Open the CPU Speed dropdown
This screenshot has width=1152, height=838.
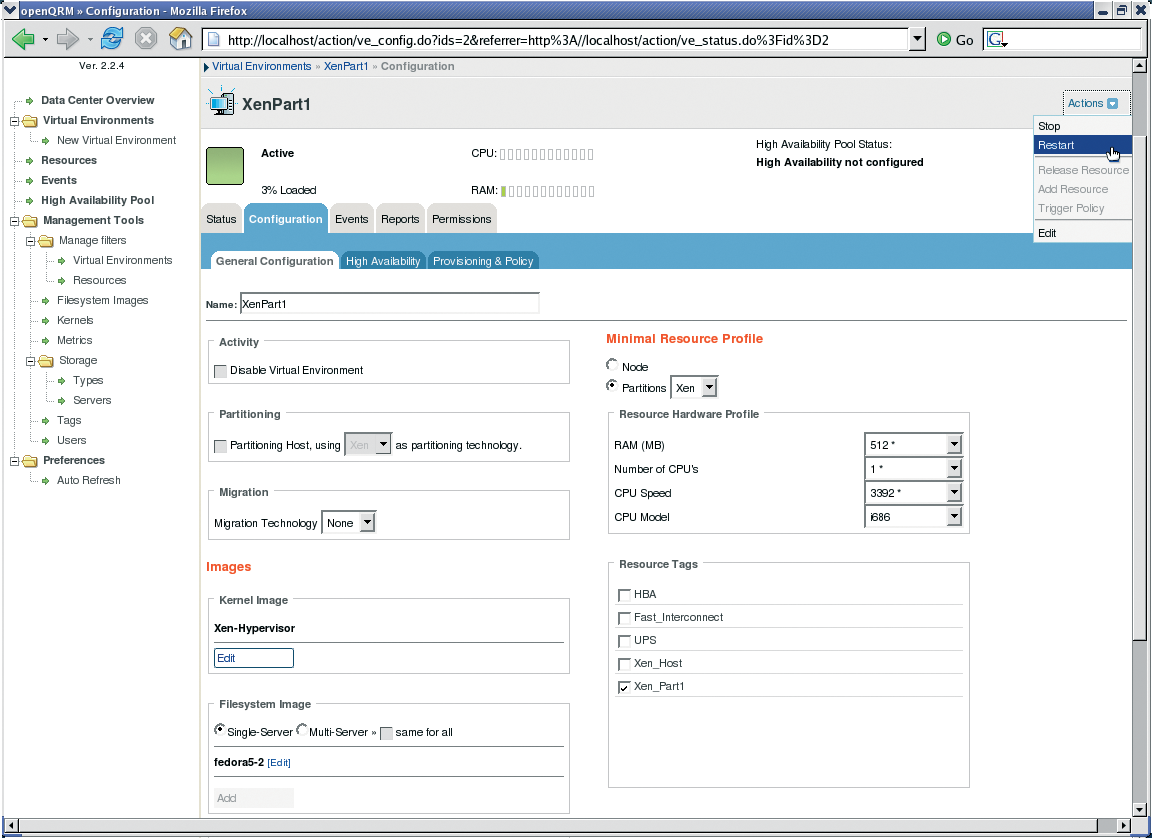(914, 493)
